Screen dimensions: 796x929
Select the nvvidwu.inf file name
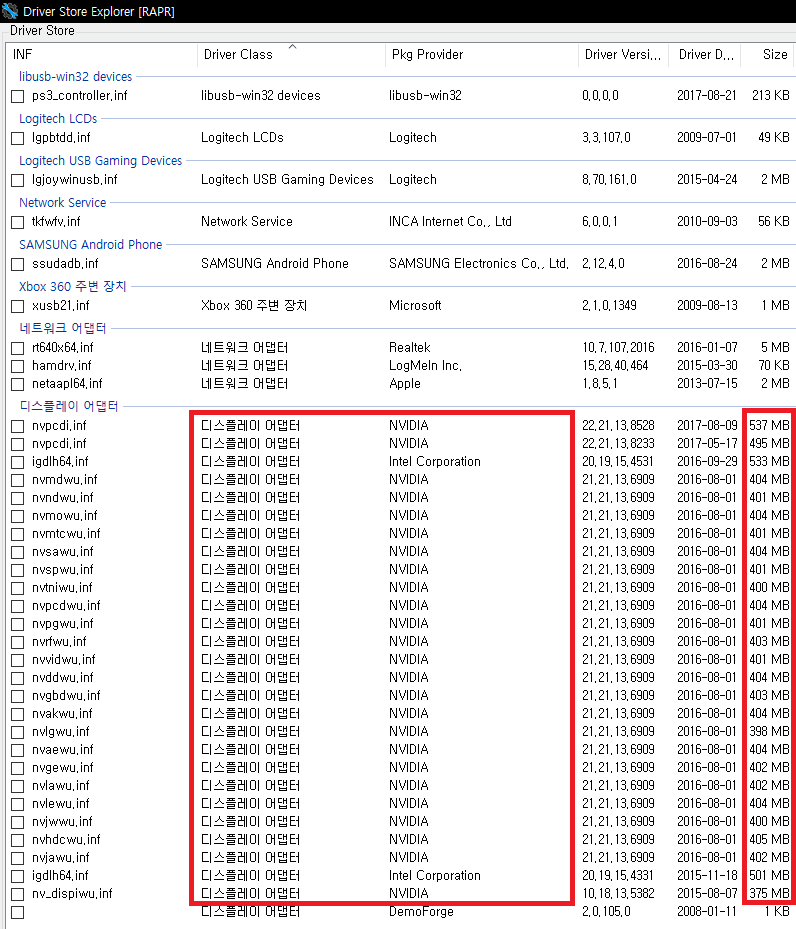click(63, 660)
